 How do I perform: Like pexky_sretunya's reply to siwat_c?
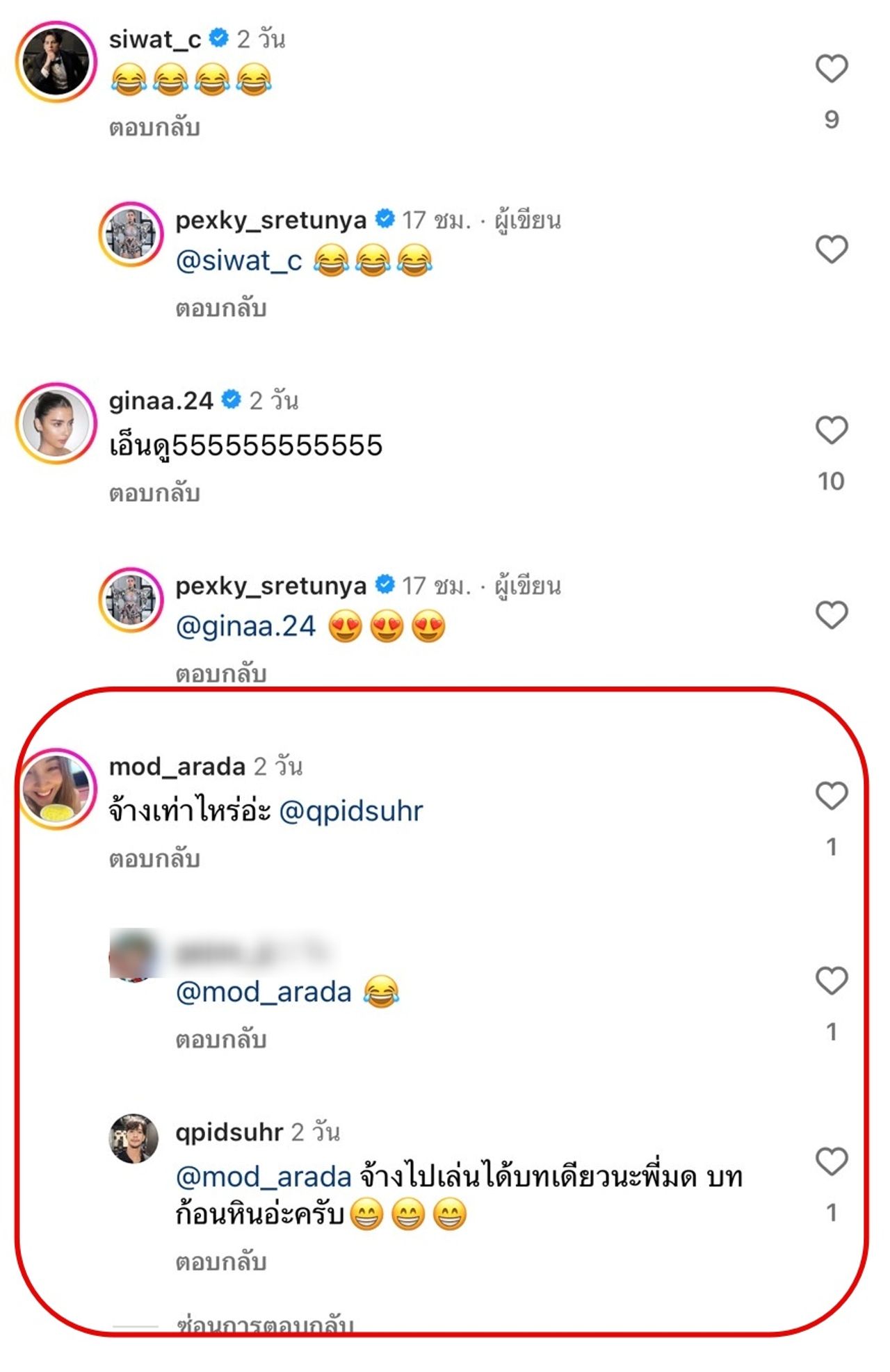pos(831,250)
